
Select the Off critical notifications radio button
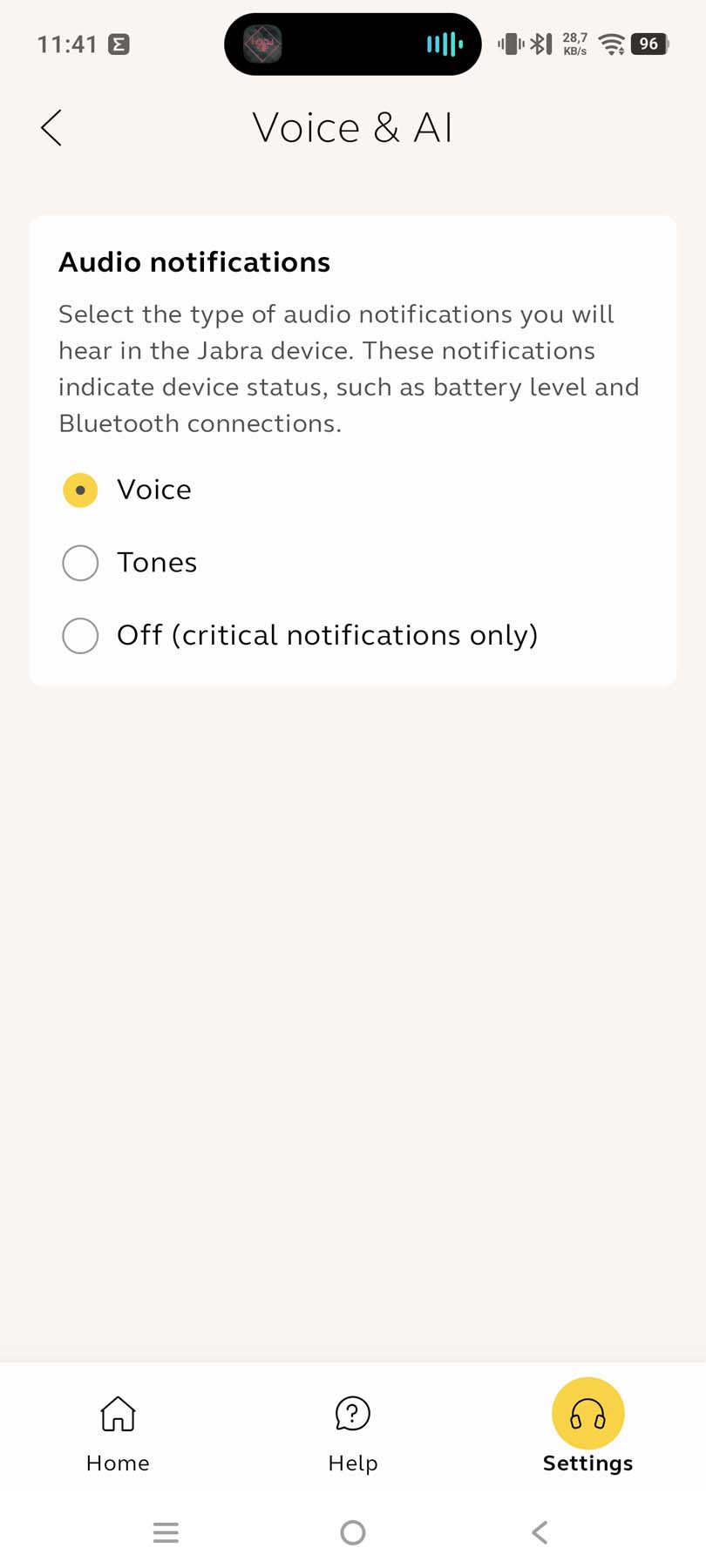click(80, 636)
